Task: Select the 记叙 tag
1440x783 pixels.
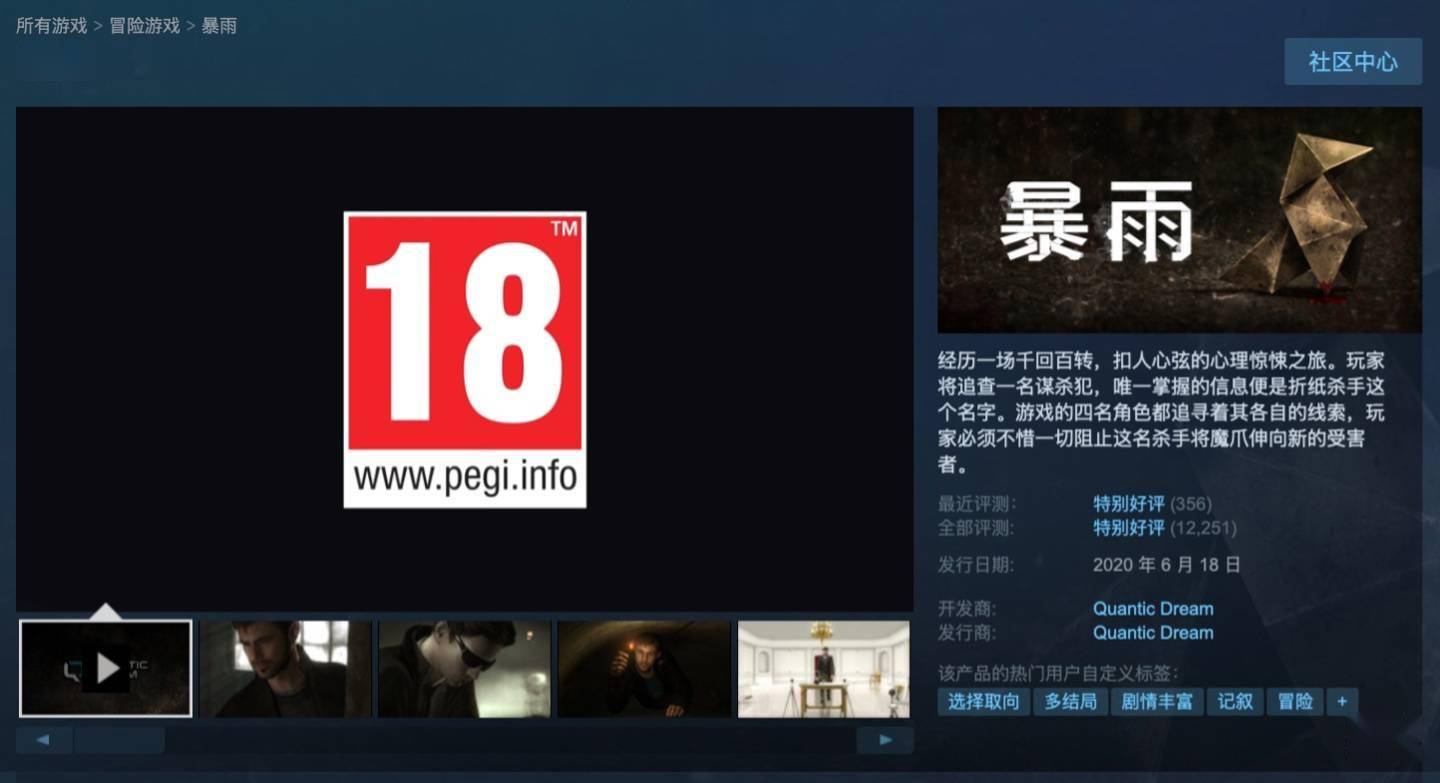Action: (1236, 701)
